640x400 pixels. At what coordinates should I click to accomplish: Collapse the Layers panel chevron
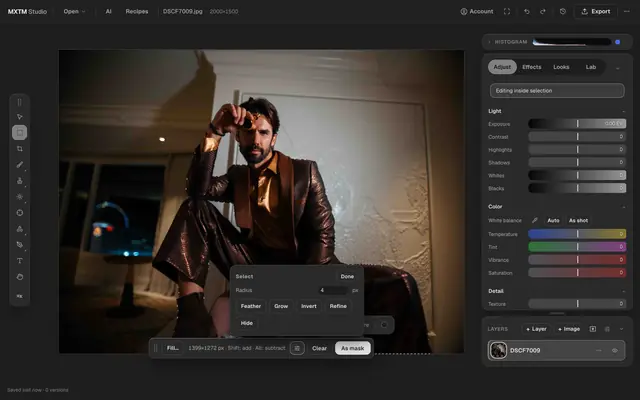tap(621, 329)
